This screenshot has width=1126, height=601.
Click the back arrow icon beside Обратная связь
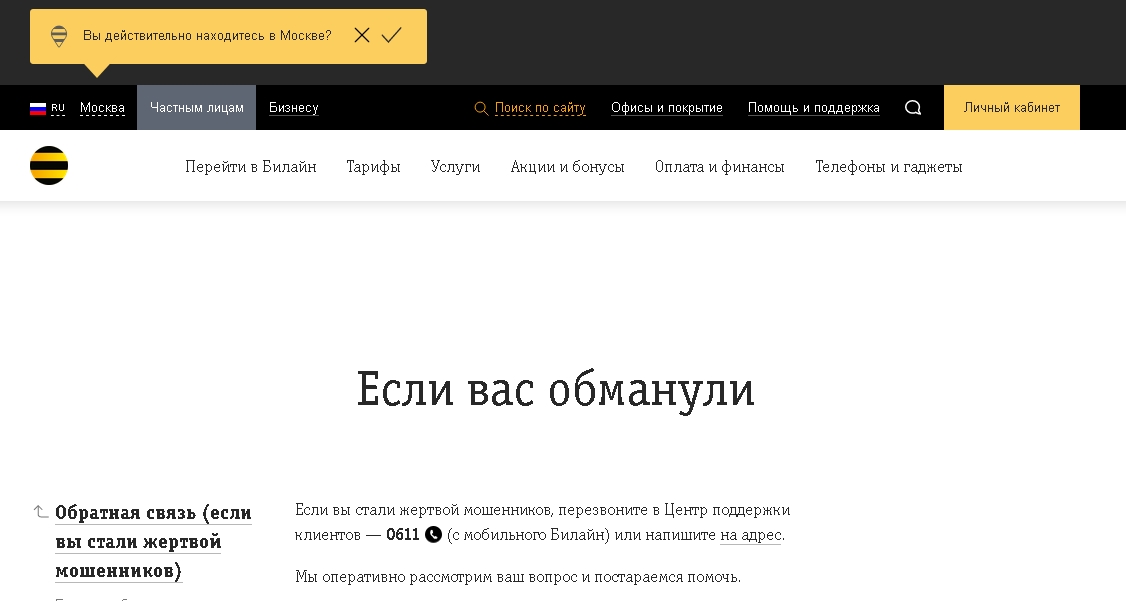tap(41, 512)
